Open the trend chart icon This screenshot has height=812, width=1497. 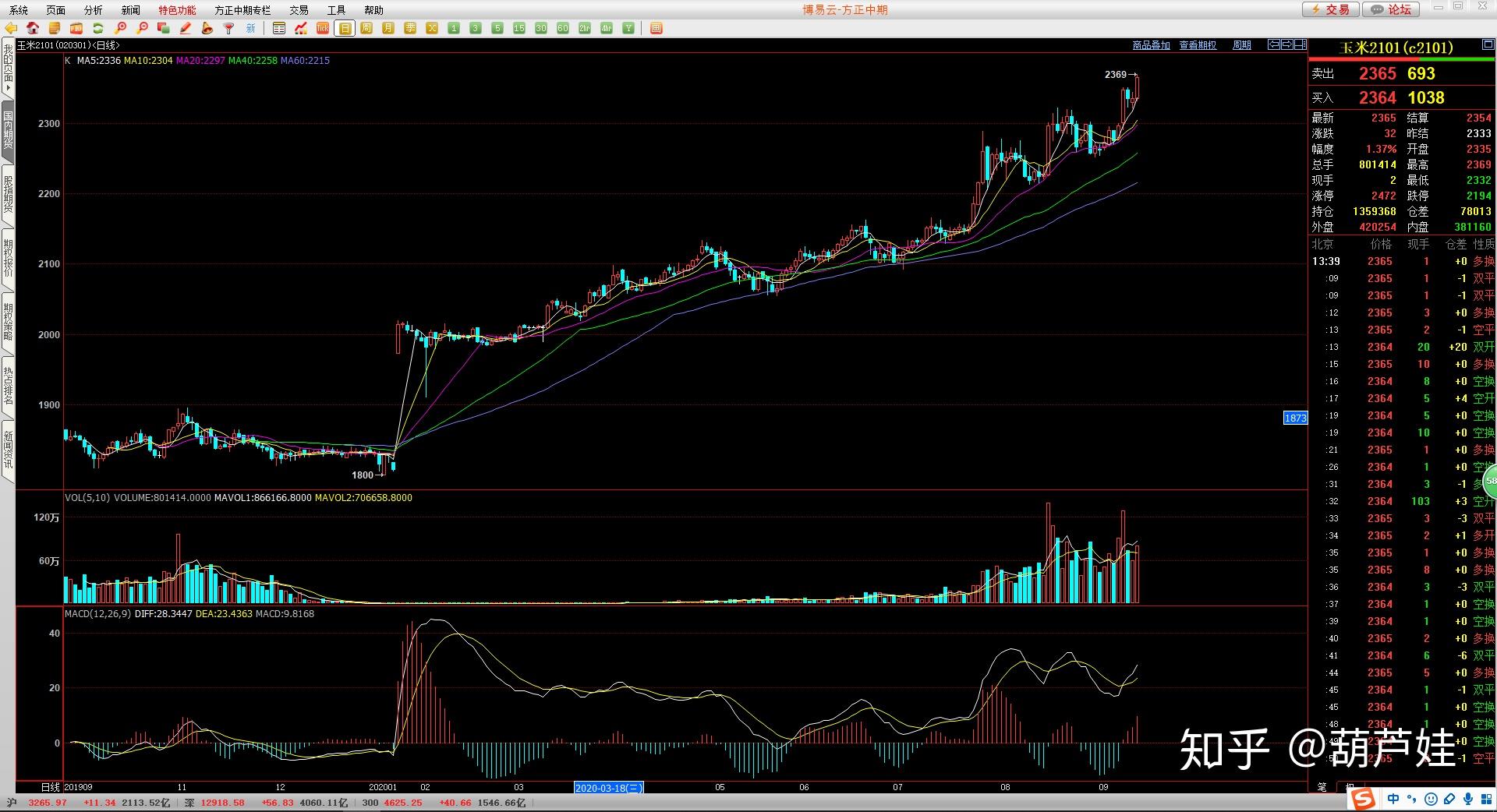click(301, 29)
